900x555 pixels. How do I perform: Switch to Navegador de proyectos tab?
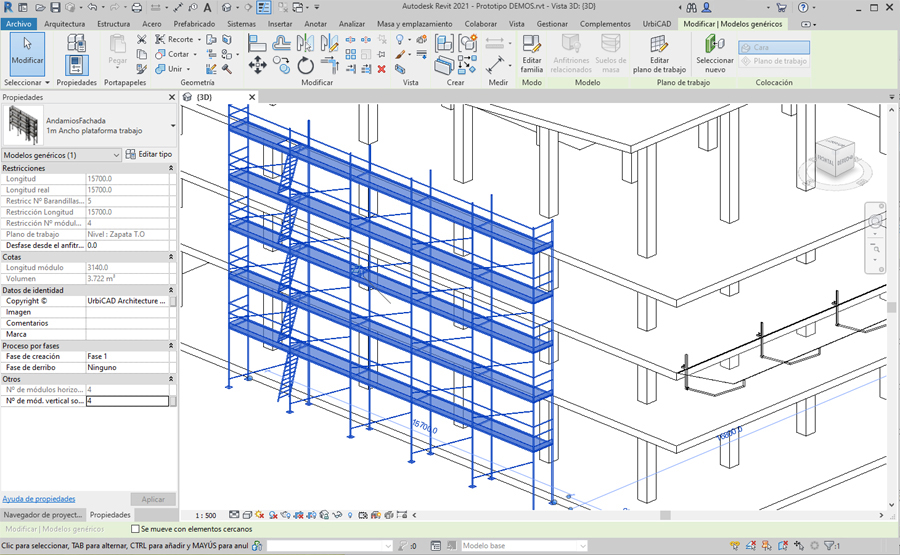43,515
